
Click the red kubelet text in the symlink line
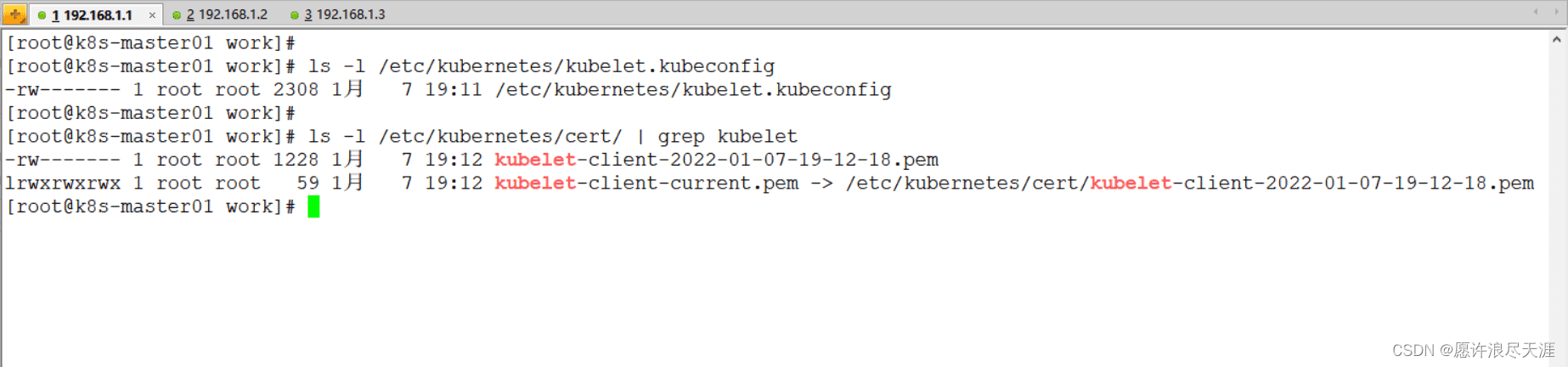click(x=535, y=183)
